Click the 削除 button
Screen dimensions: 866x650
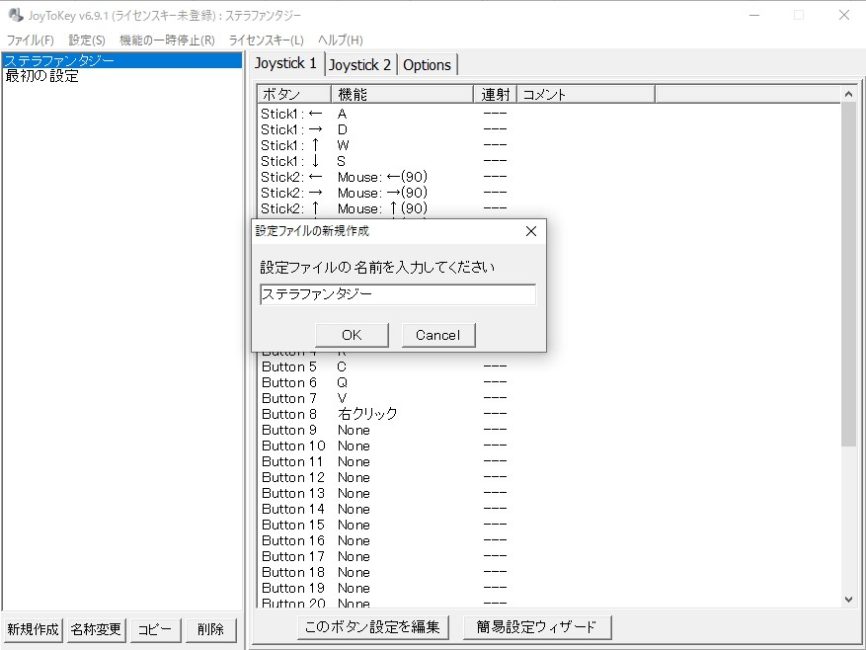[210, 629]
